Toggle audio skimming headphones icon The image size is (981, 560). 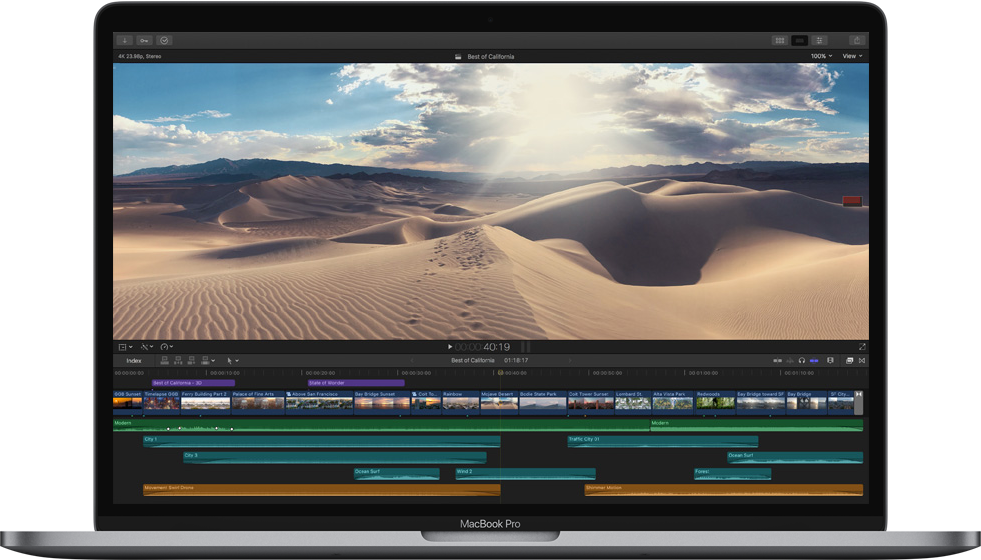coord(801,360)
